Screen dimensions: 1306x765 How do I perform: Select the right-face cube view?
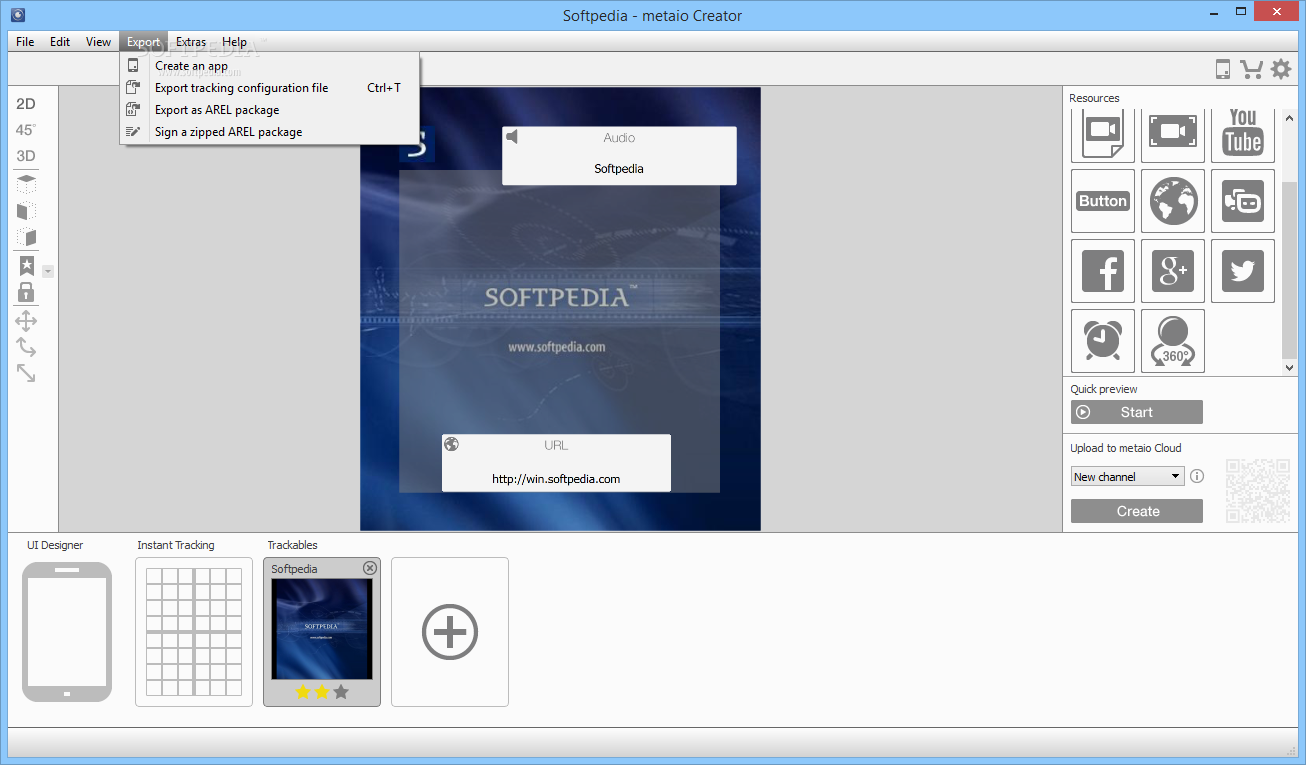26,238
